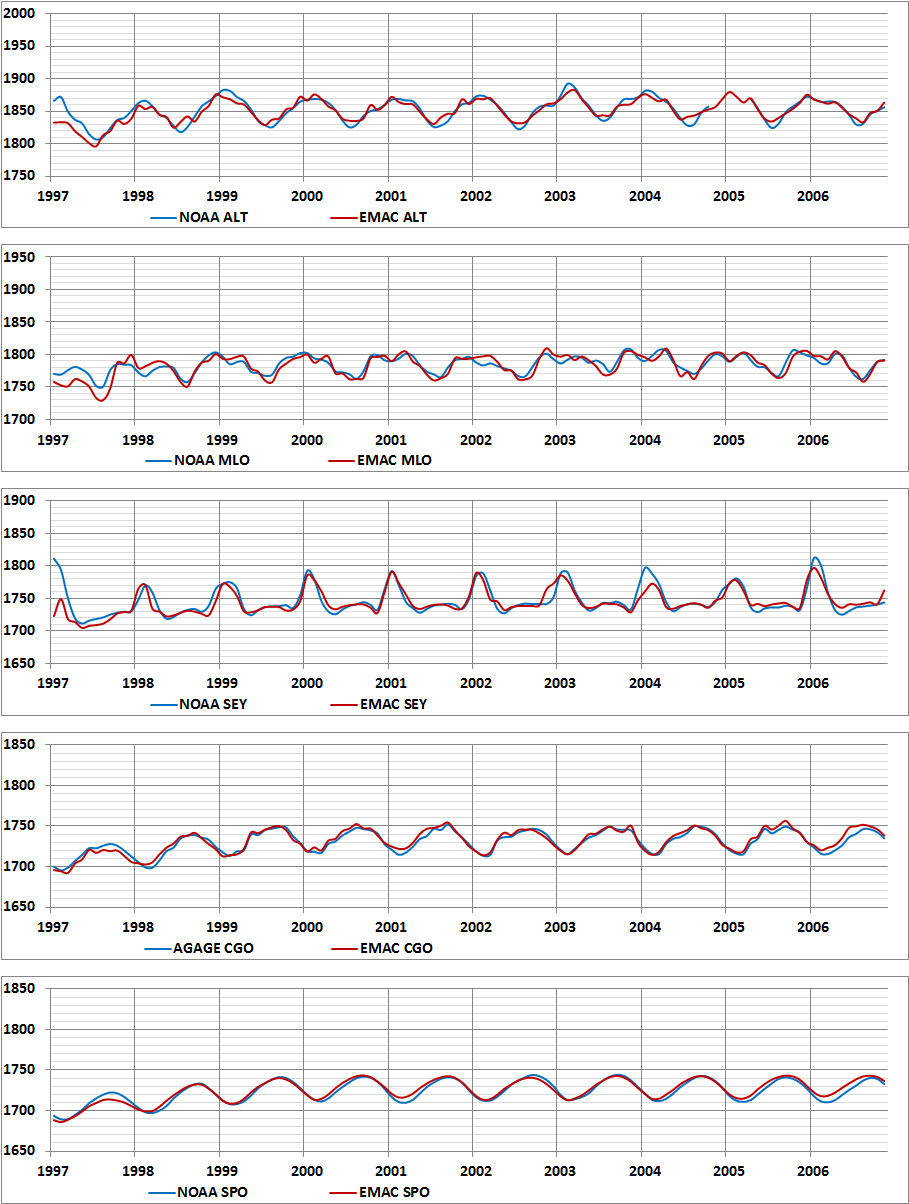Image resolution: width=909 pixels, height=1204 pixels.
Task: Click the 2003 x-axis label in the ALT chart
Action: click(x=560, y=197)
